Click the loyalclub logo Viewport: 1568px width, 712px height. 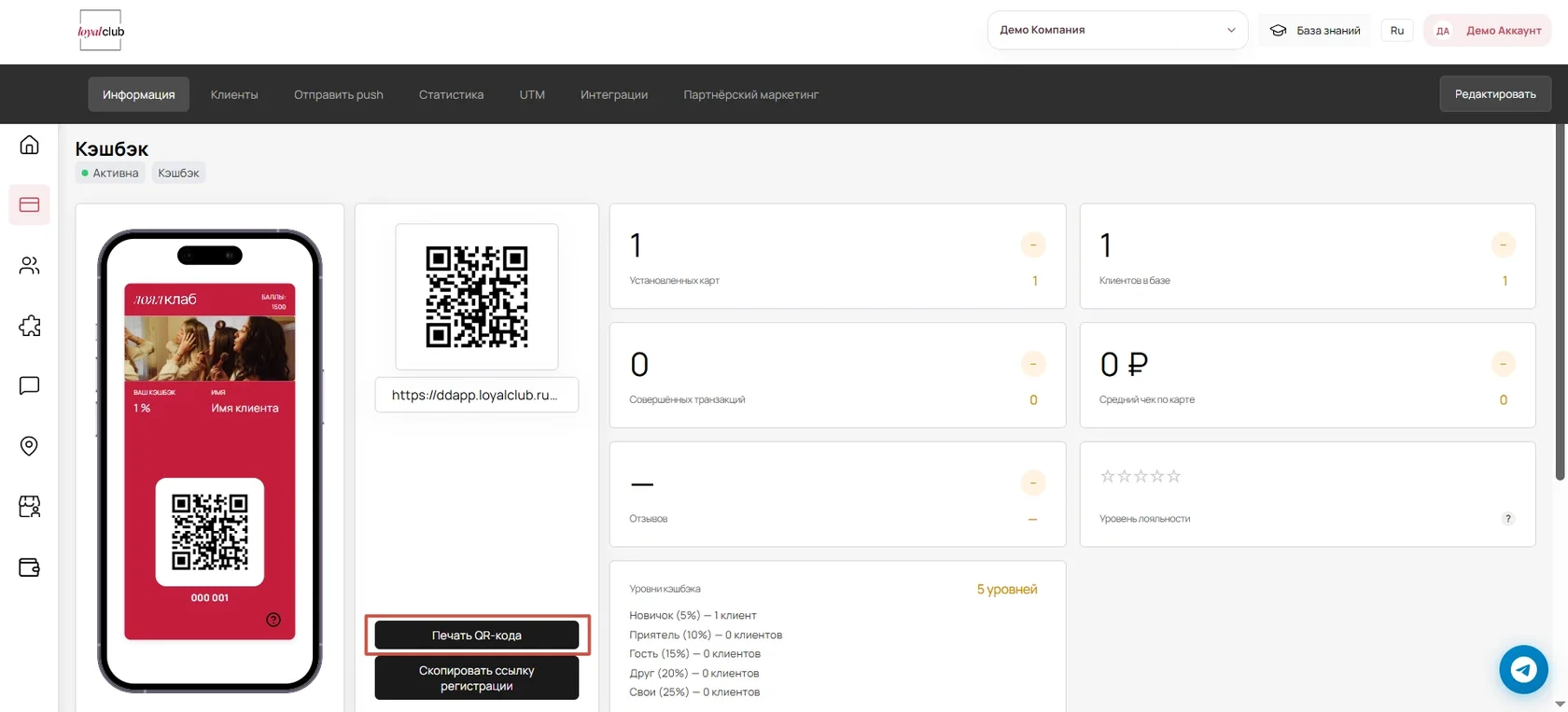pyautogui.click(x=101, y=31)
